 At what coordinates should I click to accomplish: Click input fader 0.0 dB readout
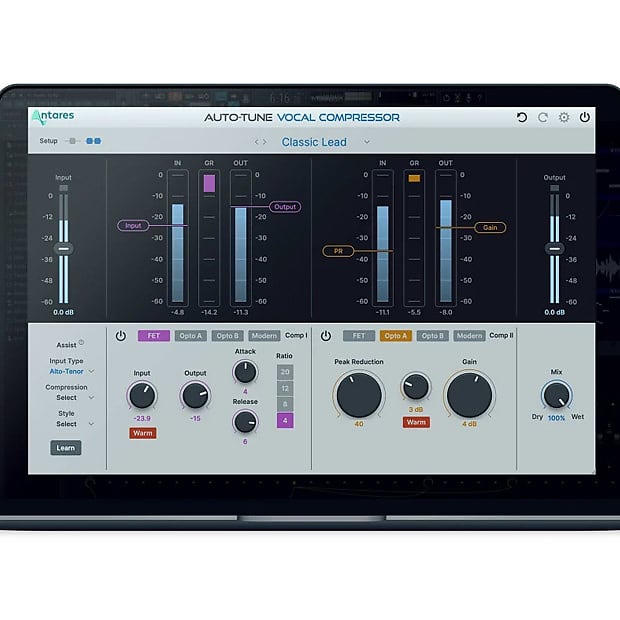click(x=63, y=312)
